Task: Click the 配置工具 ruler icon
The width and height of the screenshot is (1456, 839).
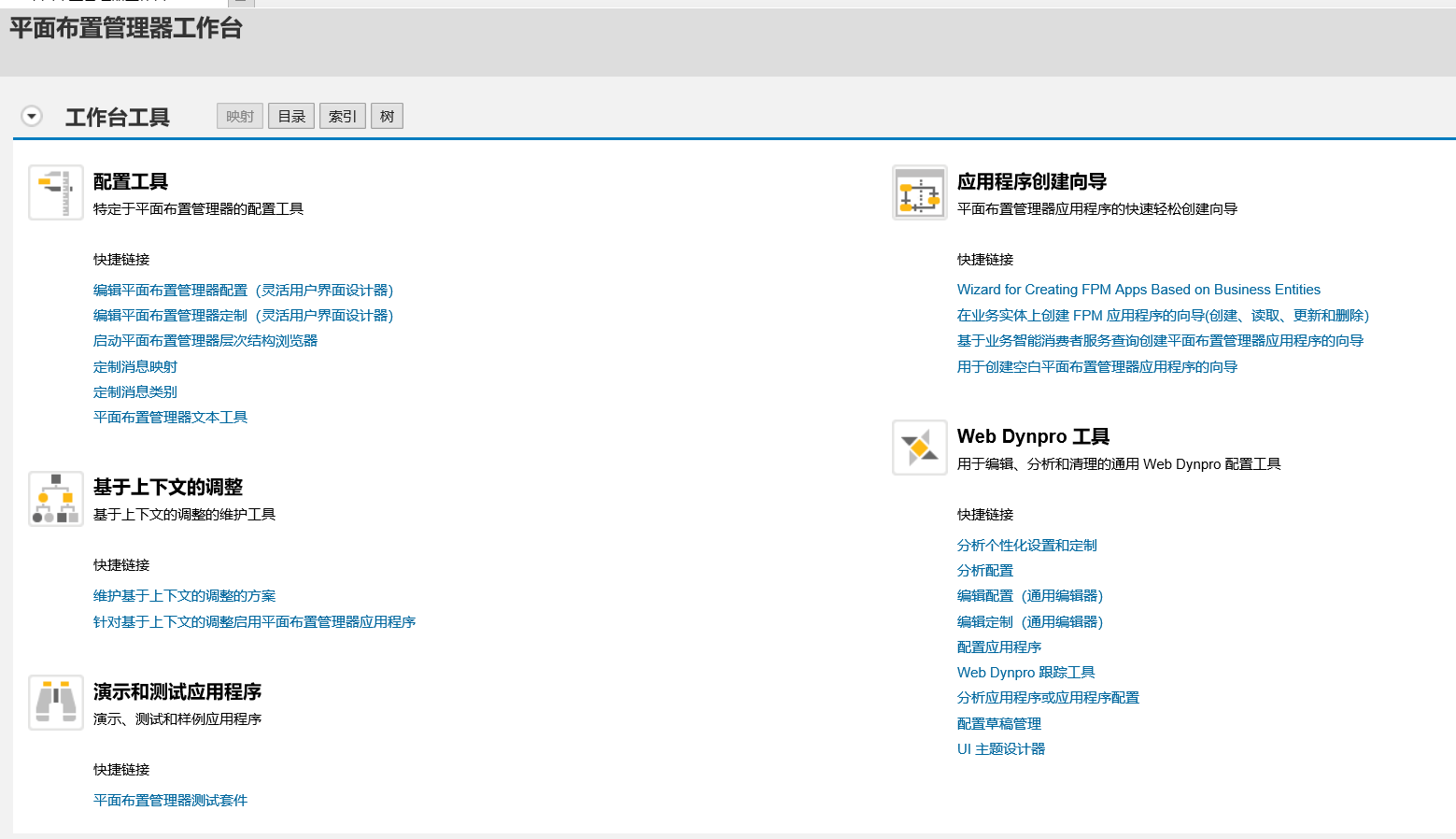Action: tap(55, 192)
